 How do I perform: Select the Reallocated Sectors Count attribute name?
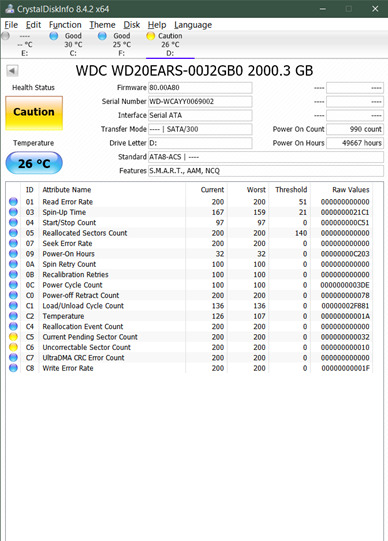(x=85, y=233)
